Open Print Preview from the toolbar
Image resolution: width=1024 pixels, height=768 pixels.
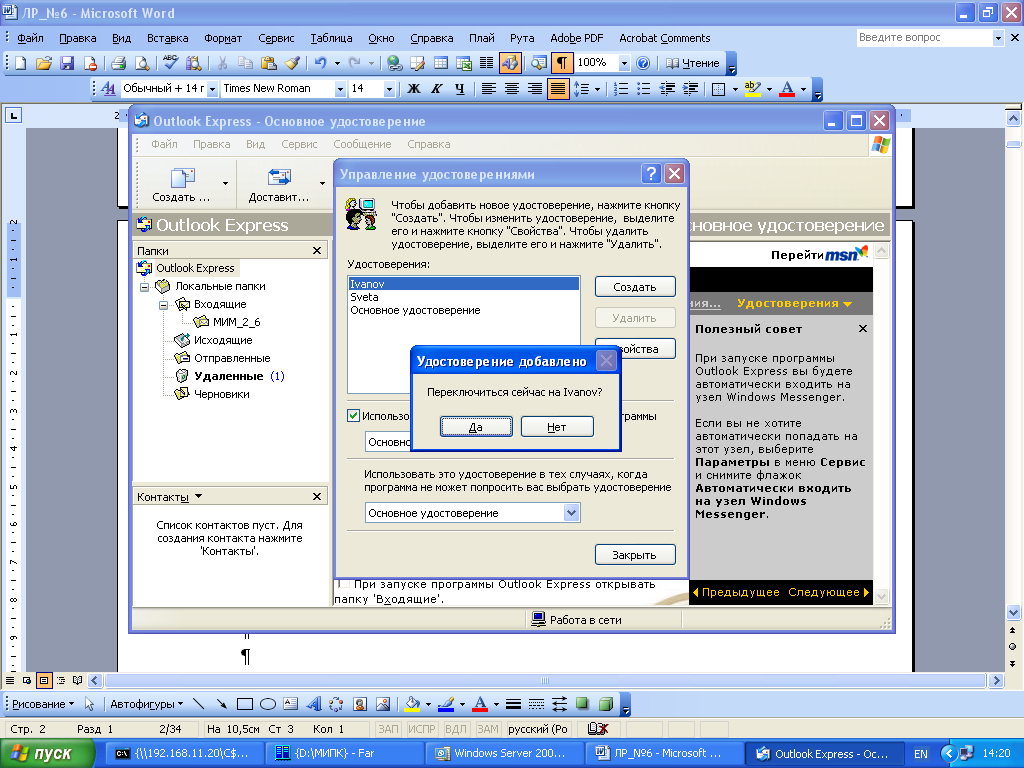(x=141, y=63)
